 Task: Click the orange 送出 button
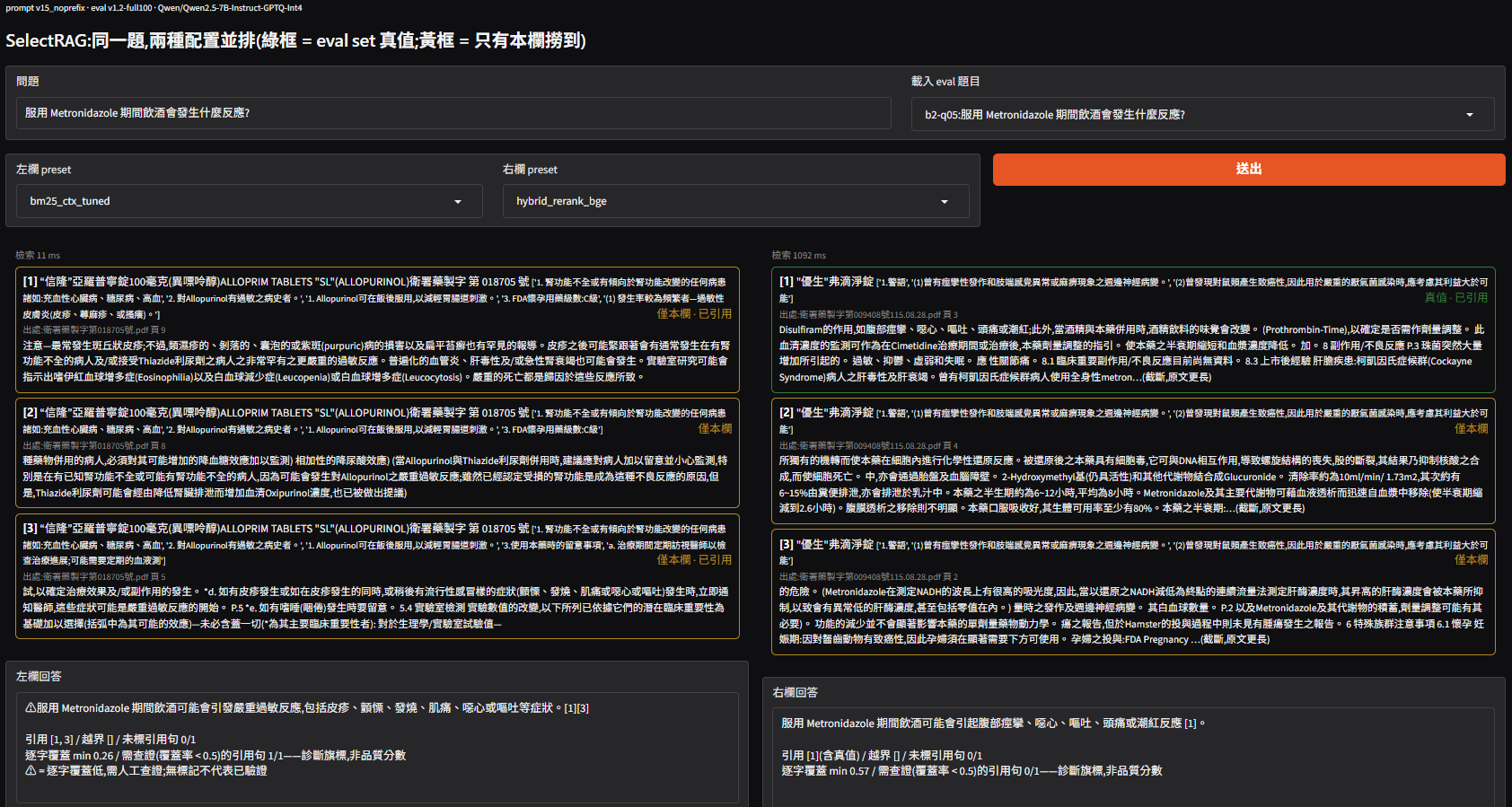tap(1249, 170)
